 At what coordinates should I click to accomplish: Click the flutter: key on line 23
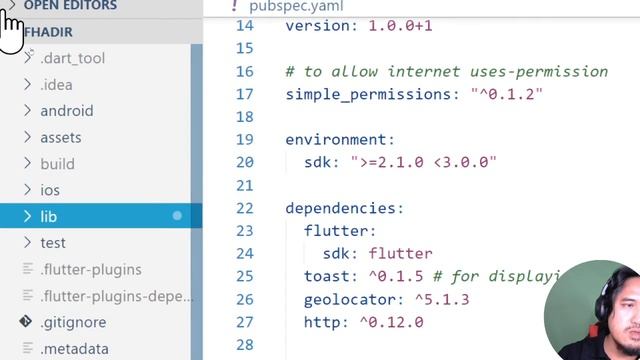[x=340, y=231]
